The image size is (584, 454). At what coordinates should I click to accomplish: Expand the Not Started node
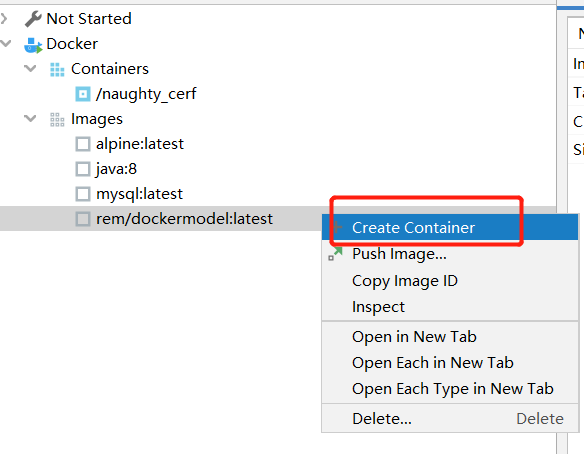coord(4,19)
